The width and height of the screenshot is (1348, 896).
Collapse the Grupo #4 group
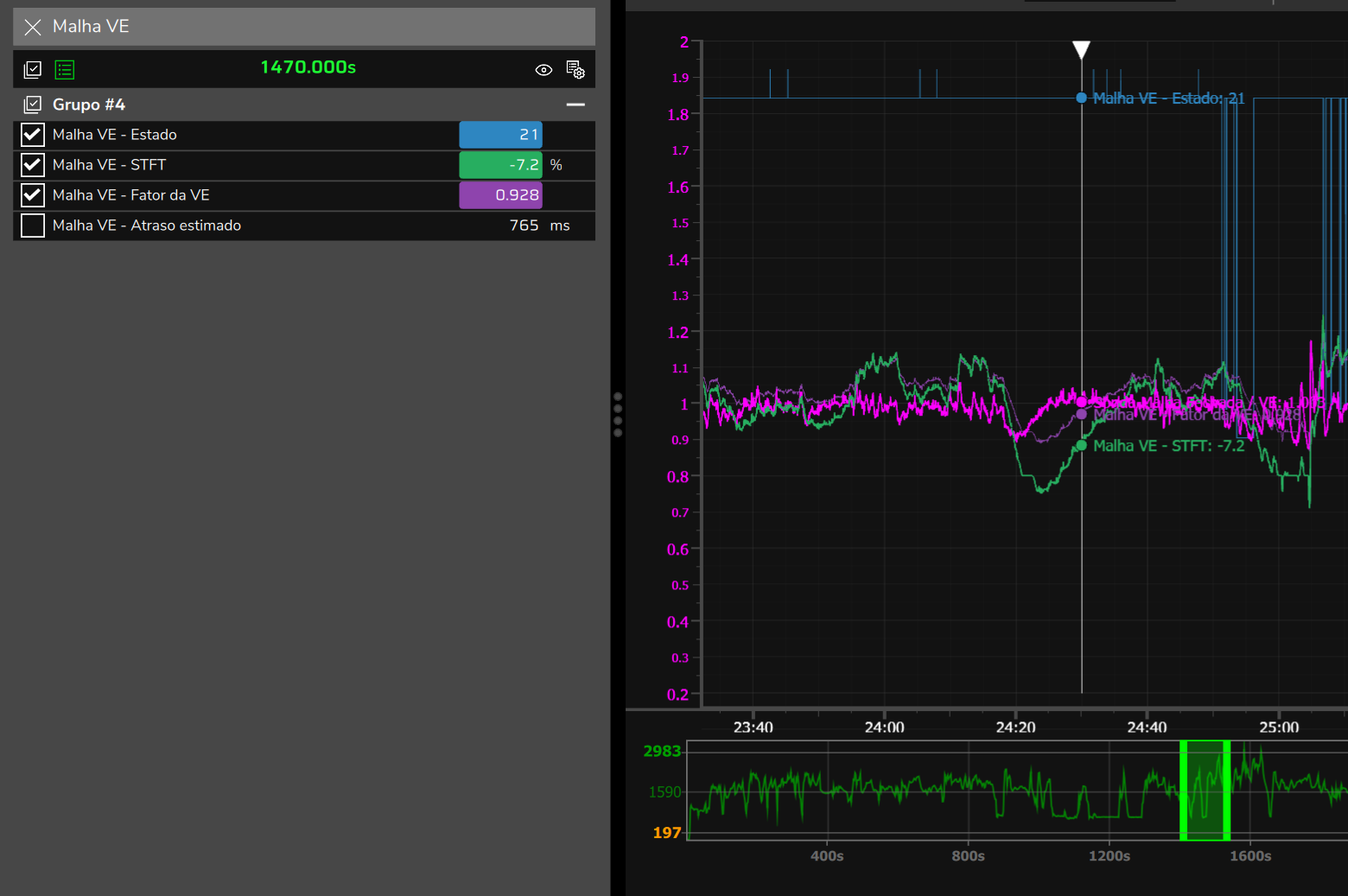[575, 105]
